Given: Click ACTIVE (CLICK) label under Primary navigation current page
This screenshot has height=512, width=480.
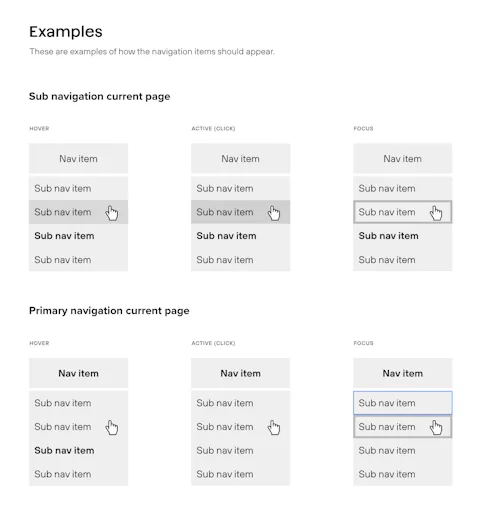Looking at the screenshot, I should pos(213,343).
